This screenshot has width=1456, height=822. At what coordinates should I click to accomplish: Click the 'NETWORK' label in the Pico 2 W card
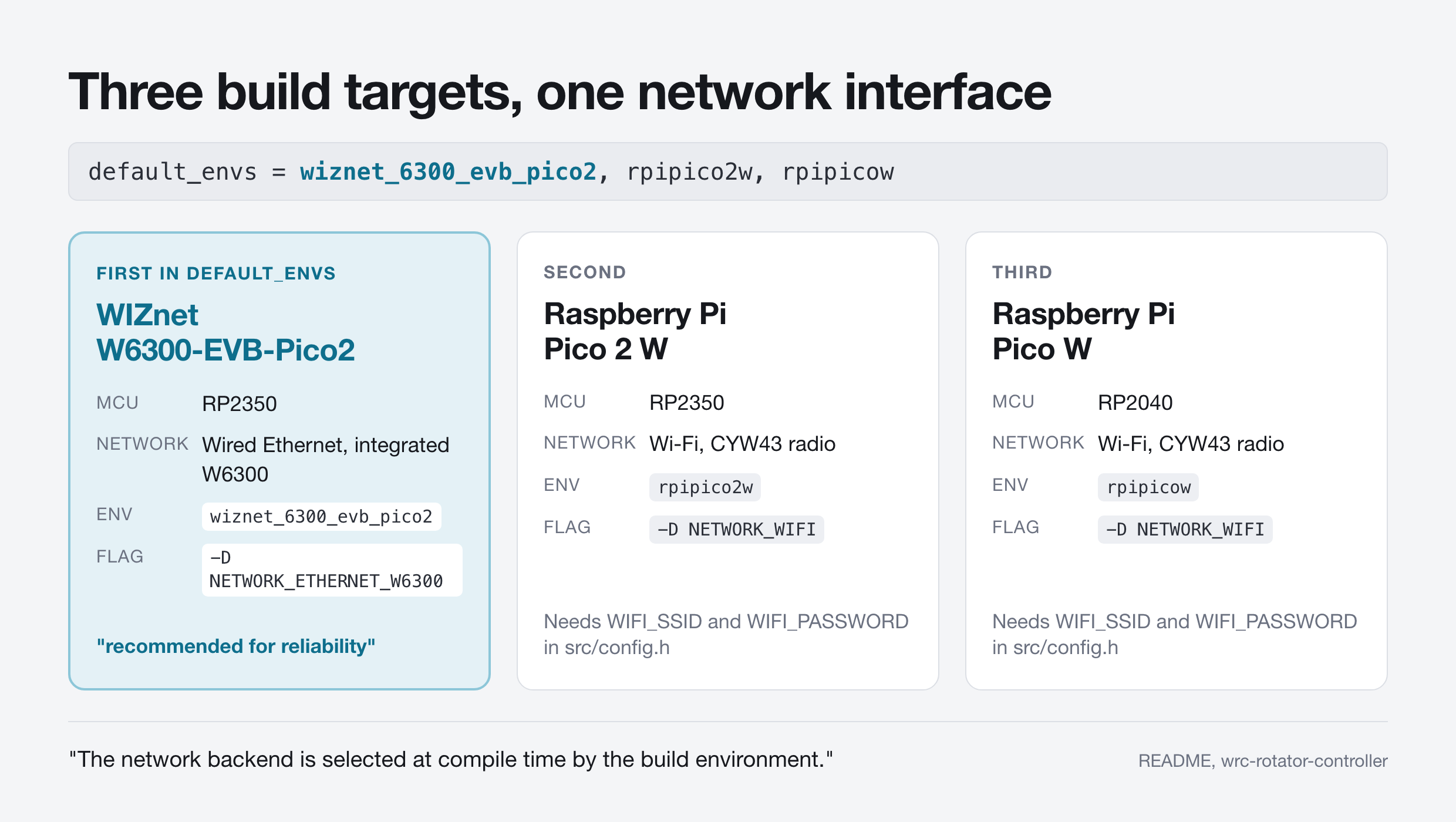(x=589, y=443)
